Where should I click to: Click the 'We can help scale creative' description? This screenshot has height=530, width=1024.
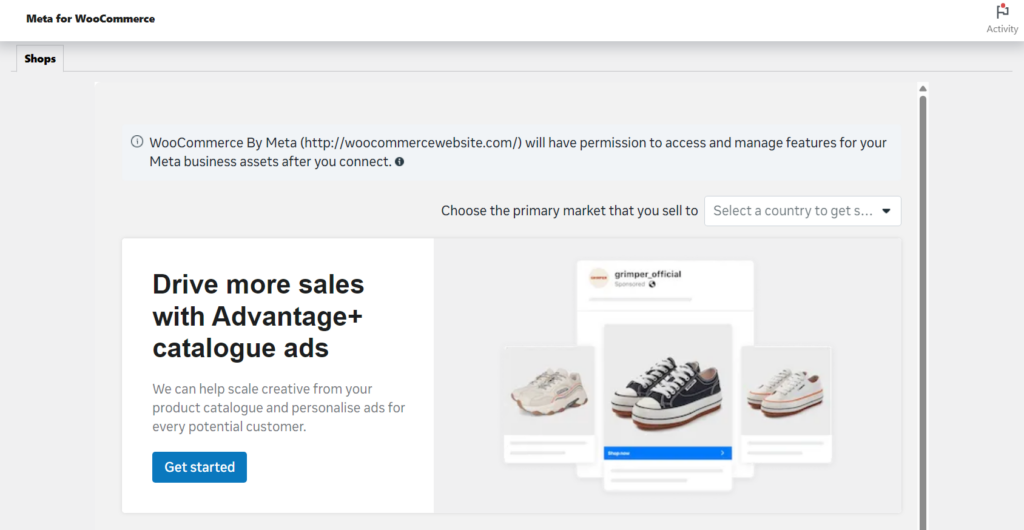point(278,407)
